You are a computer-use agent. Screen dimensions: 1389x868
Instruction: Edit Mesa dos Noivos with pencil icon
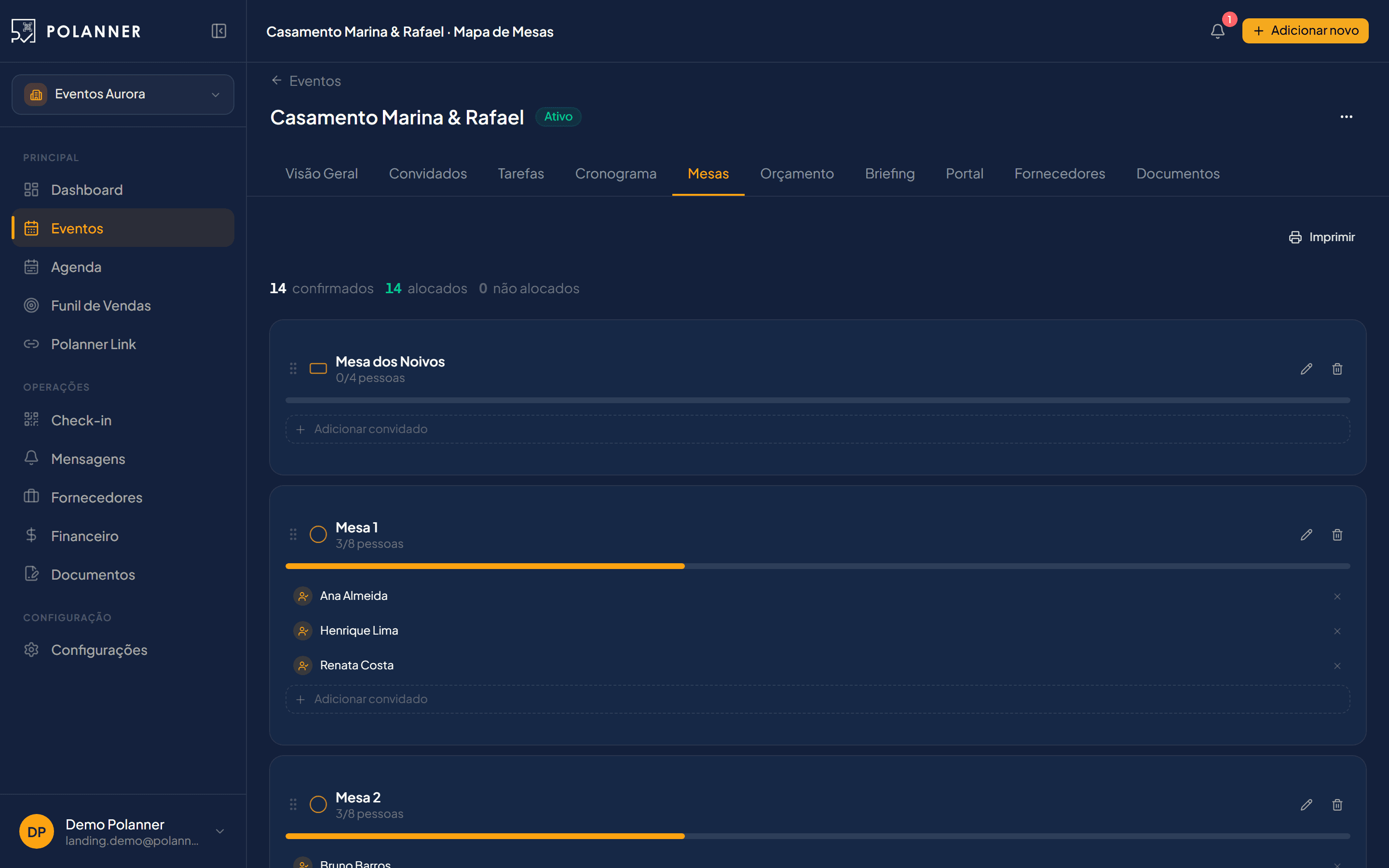1307,369
